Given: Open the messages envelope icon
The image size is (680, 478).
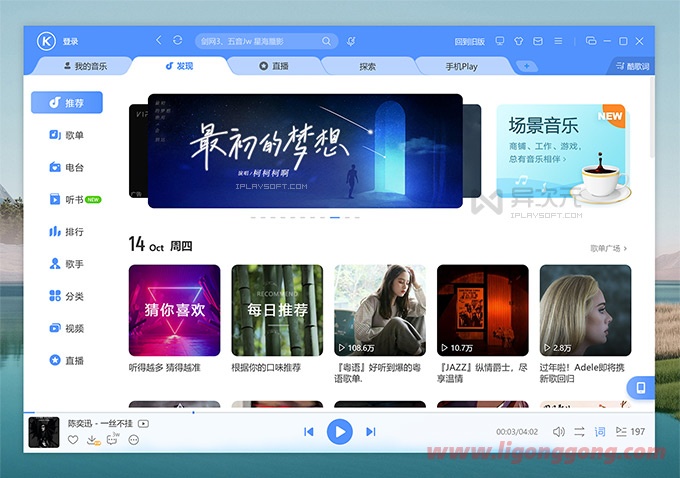Looking at the screenshot, I should click(538, 41).
